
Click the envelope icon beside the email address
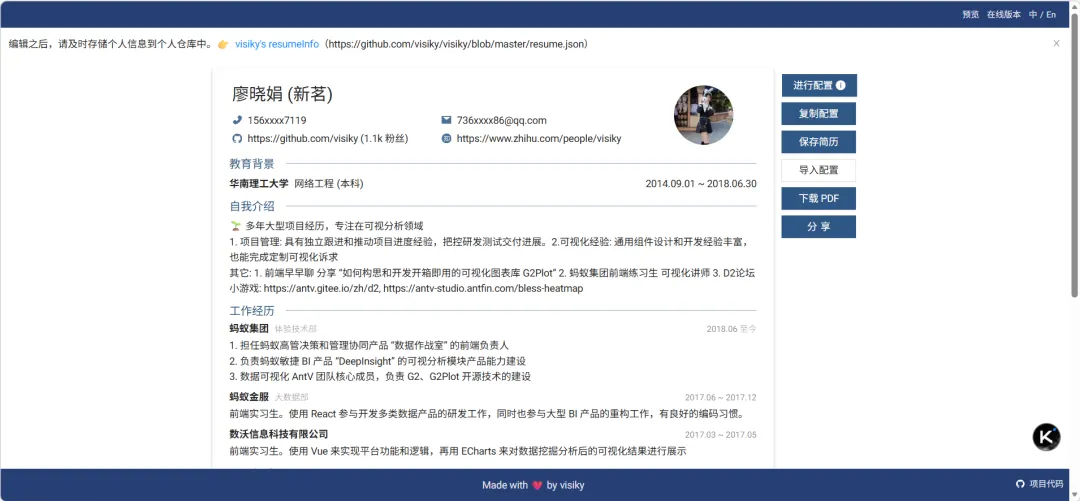coord(446,120)
